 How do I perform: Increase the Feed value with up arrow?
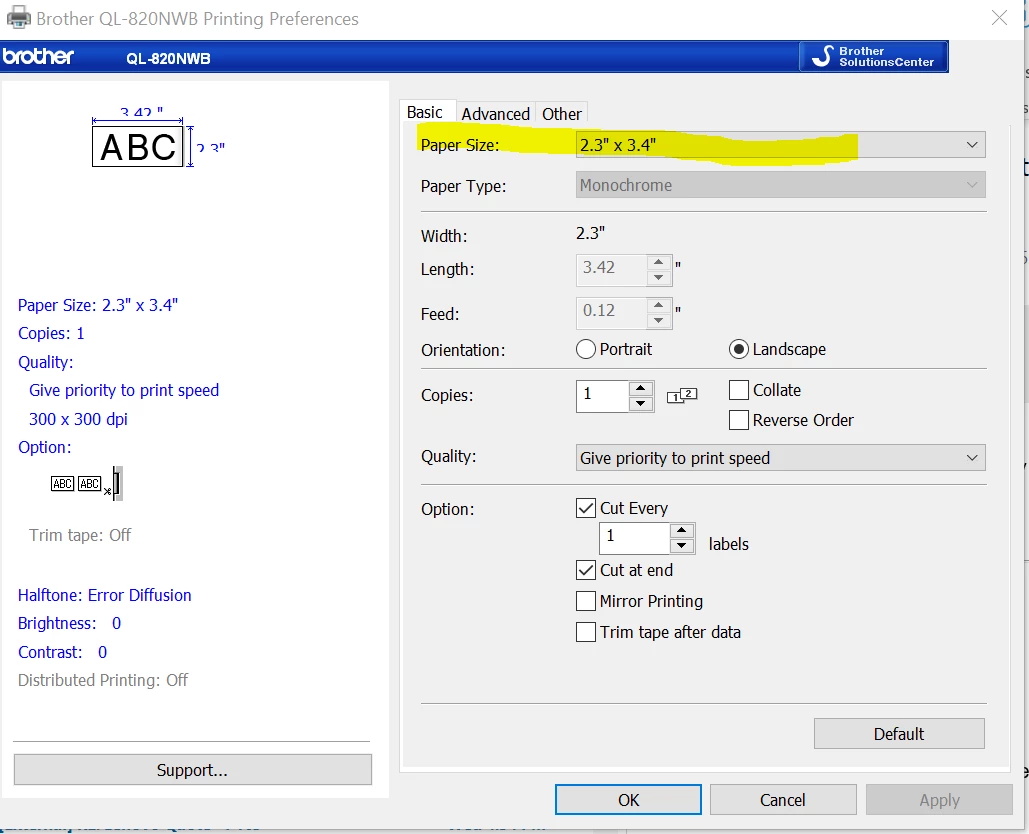click(658, 305)
